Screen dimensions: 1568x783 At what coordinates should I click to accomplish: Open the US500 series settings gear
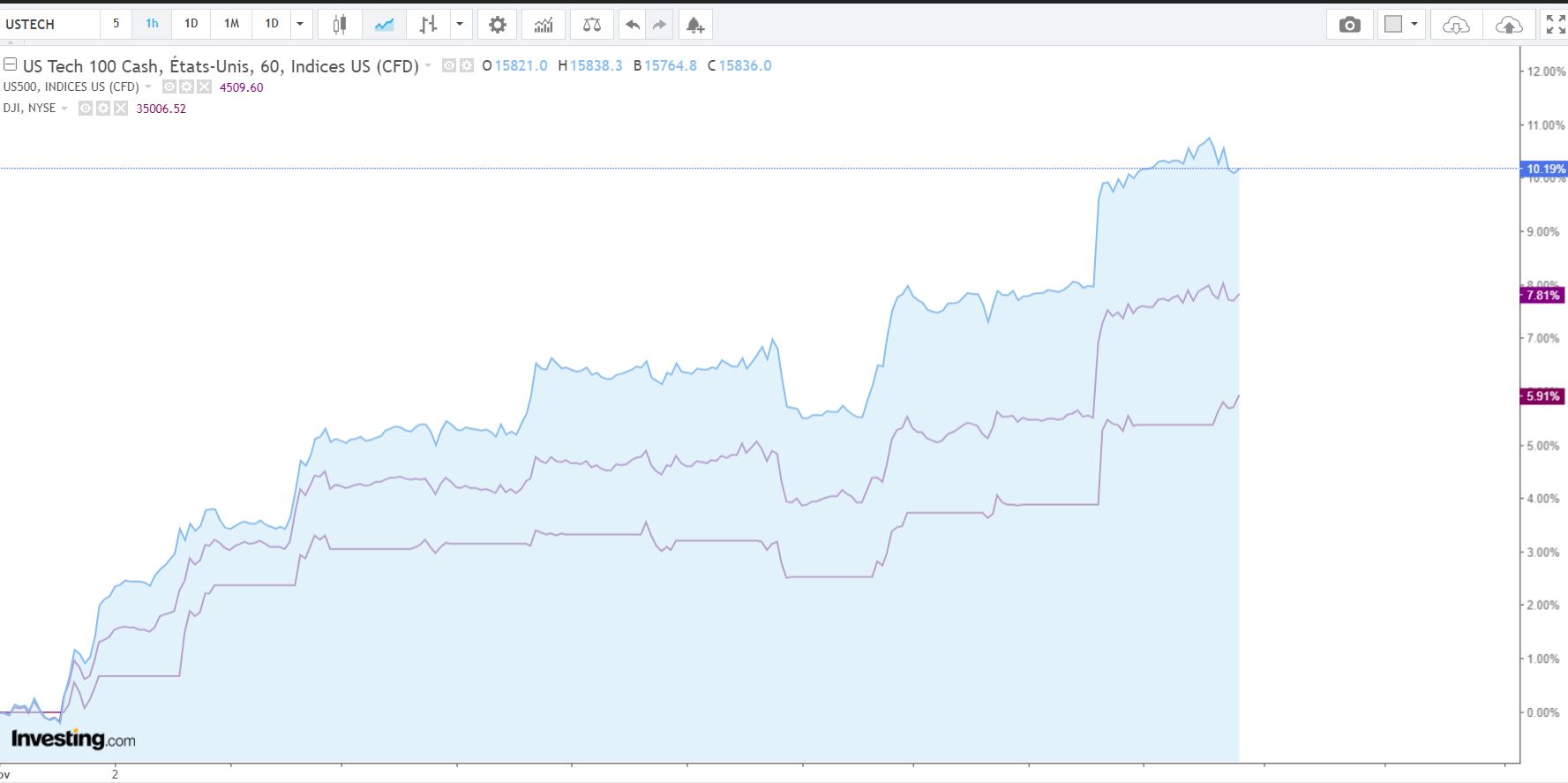point(187,87)
